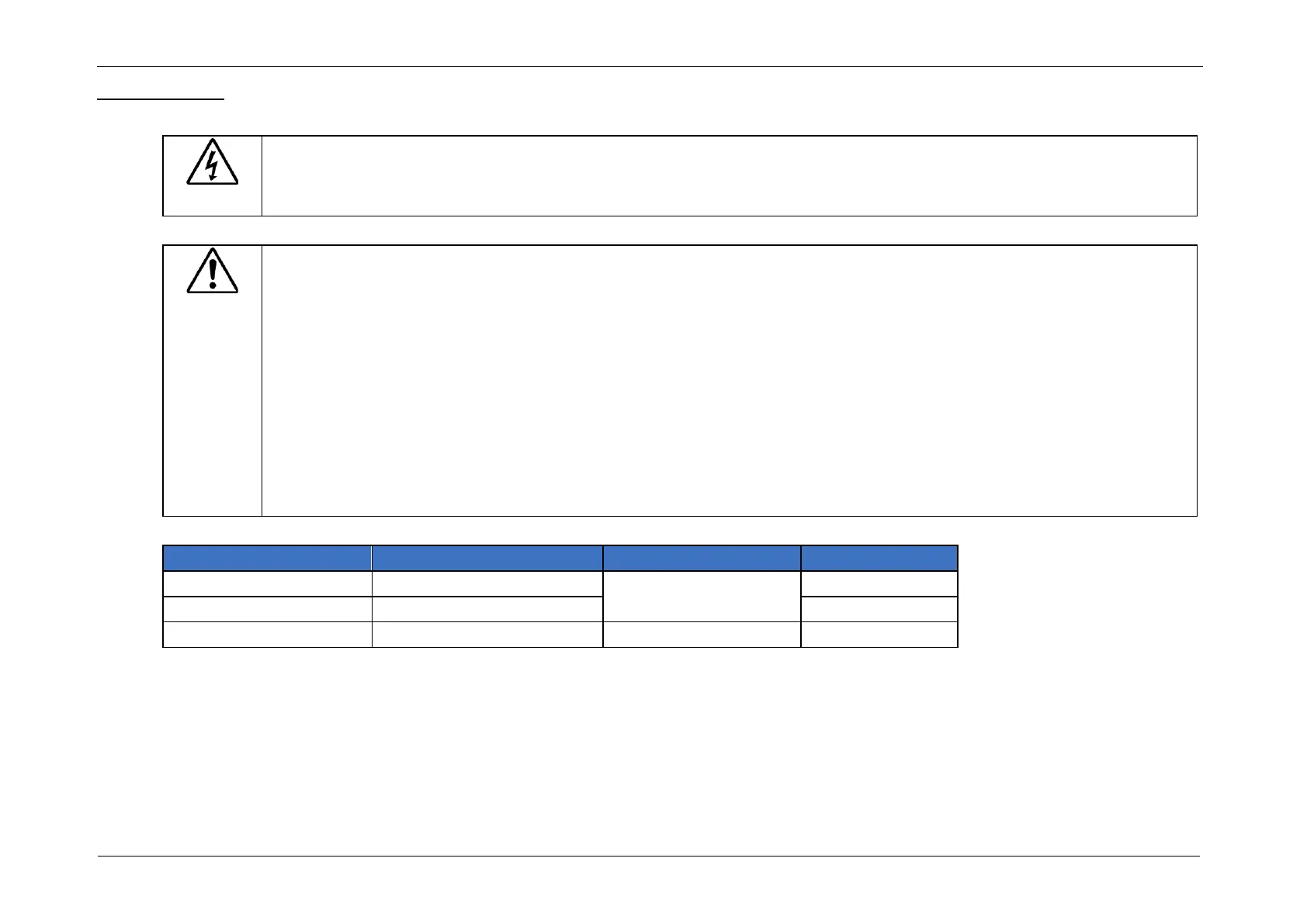Click the large empty box beside the caution icon
The height and width of the screenshot is (924, 1307).
click(x=729, y=380)
